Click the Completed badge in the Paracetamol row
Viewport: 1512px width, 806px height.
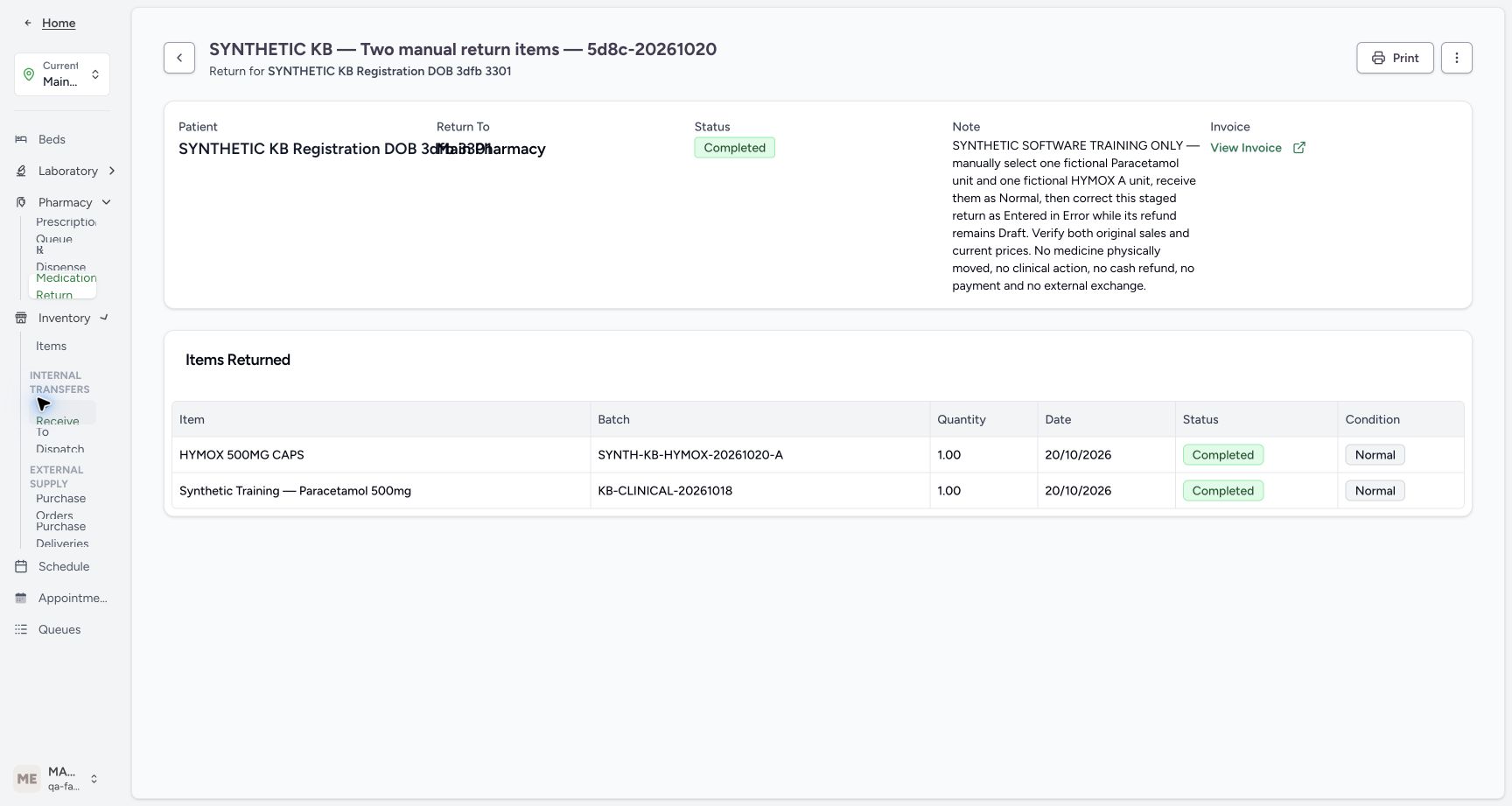click(1222, 491)
